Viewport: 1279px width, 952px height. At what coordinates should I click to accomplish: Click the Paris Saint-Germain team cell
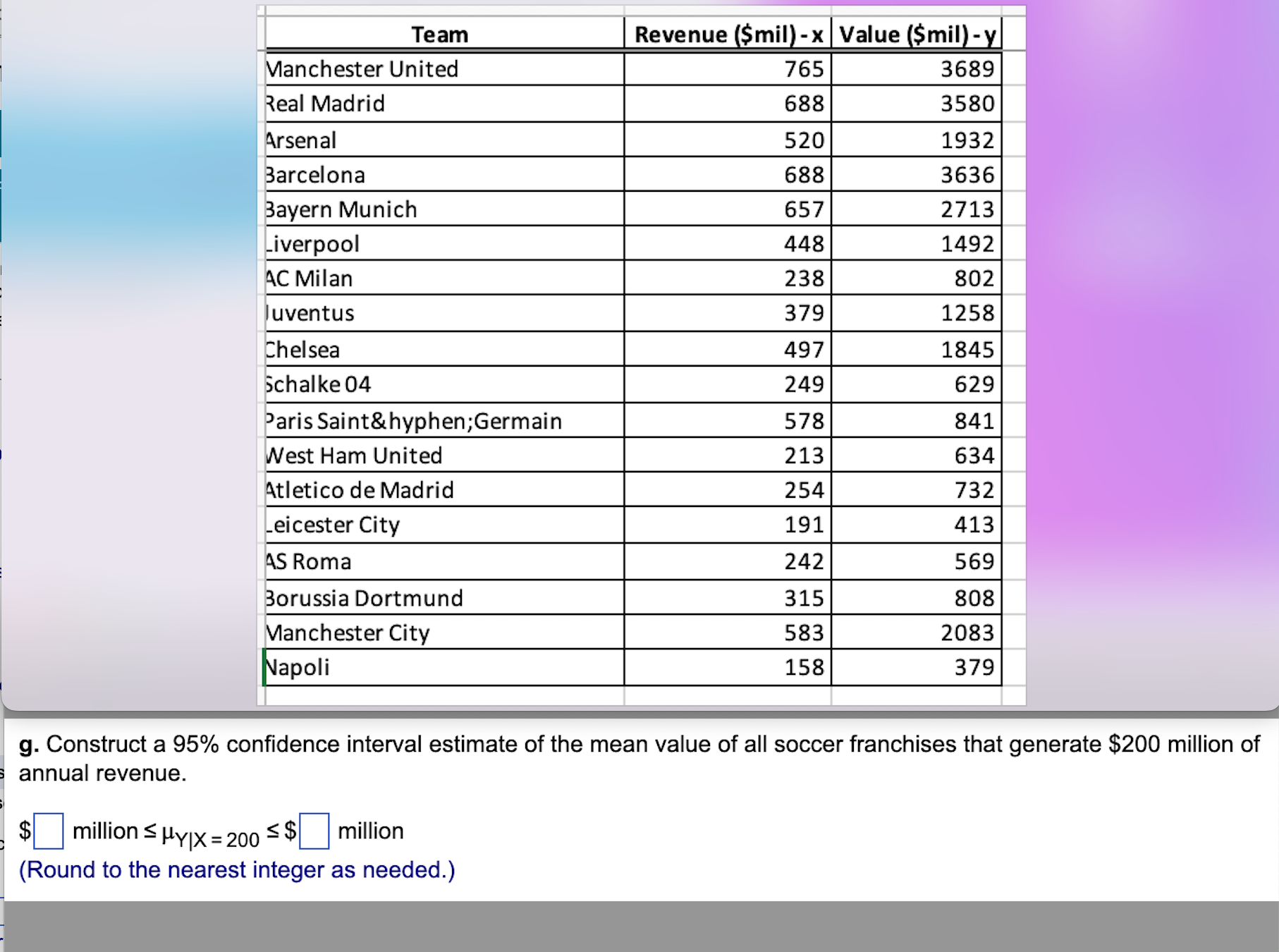(444, 420)
